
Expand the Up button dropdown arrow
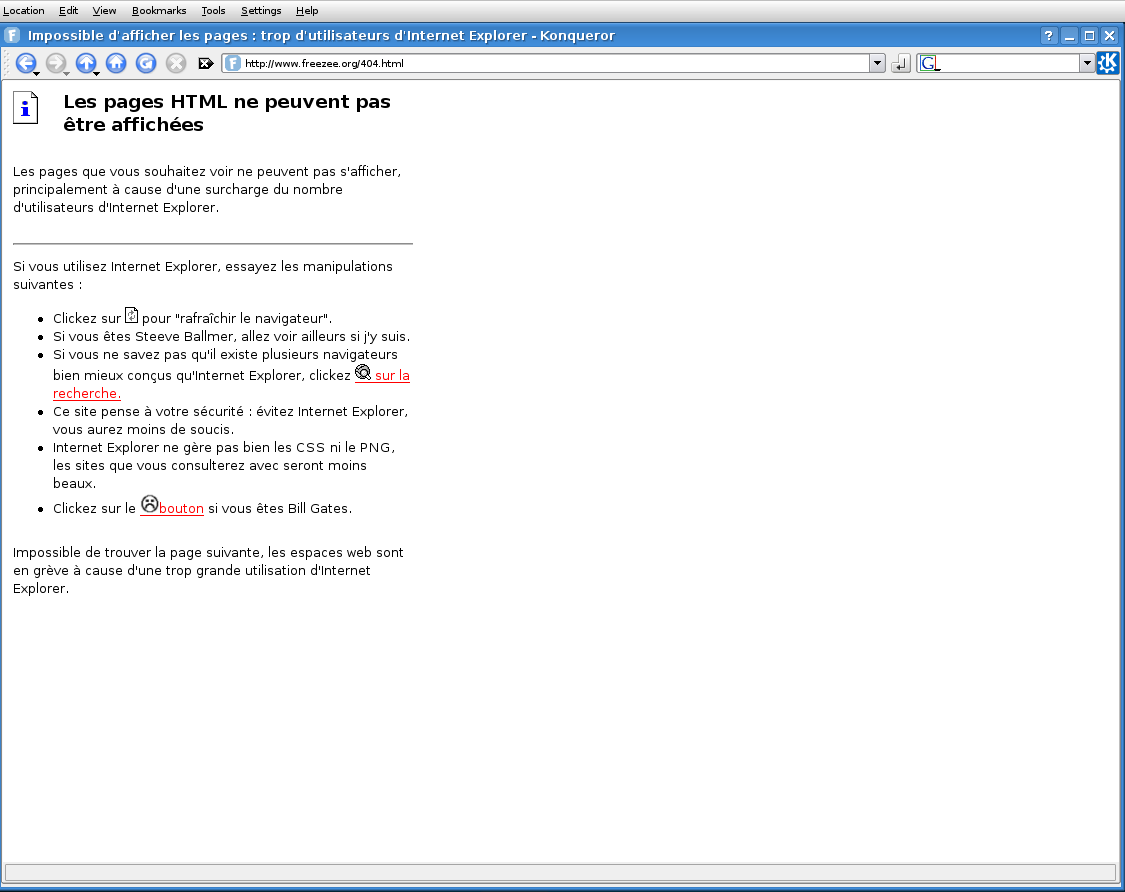[x=96, y=72]
